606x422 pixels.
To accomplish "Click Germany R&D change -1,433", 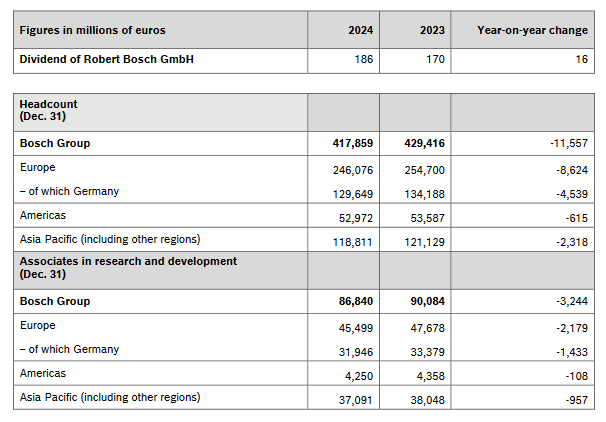I will click(572, 352).
